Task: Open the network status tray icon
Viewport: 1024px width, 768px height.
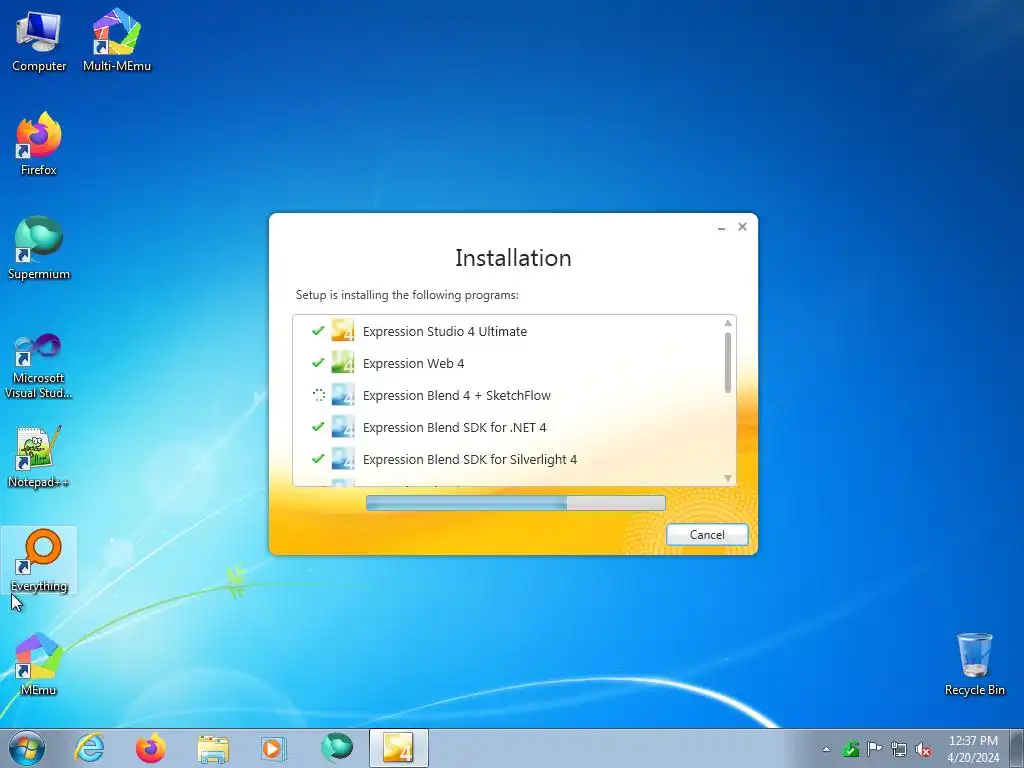Action: [899, 749]
